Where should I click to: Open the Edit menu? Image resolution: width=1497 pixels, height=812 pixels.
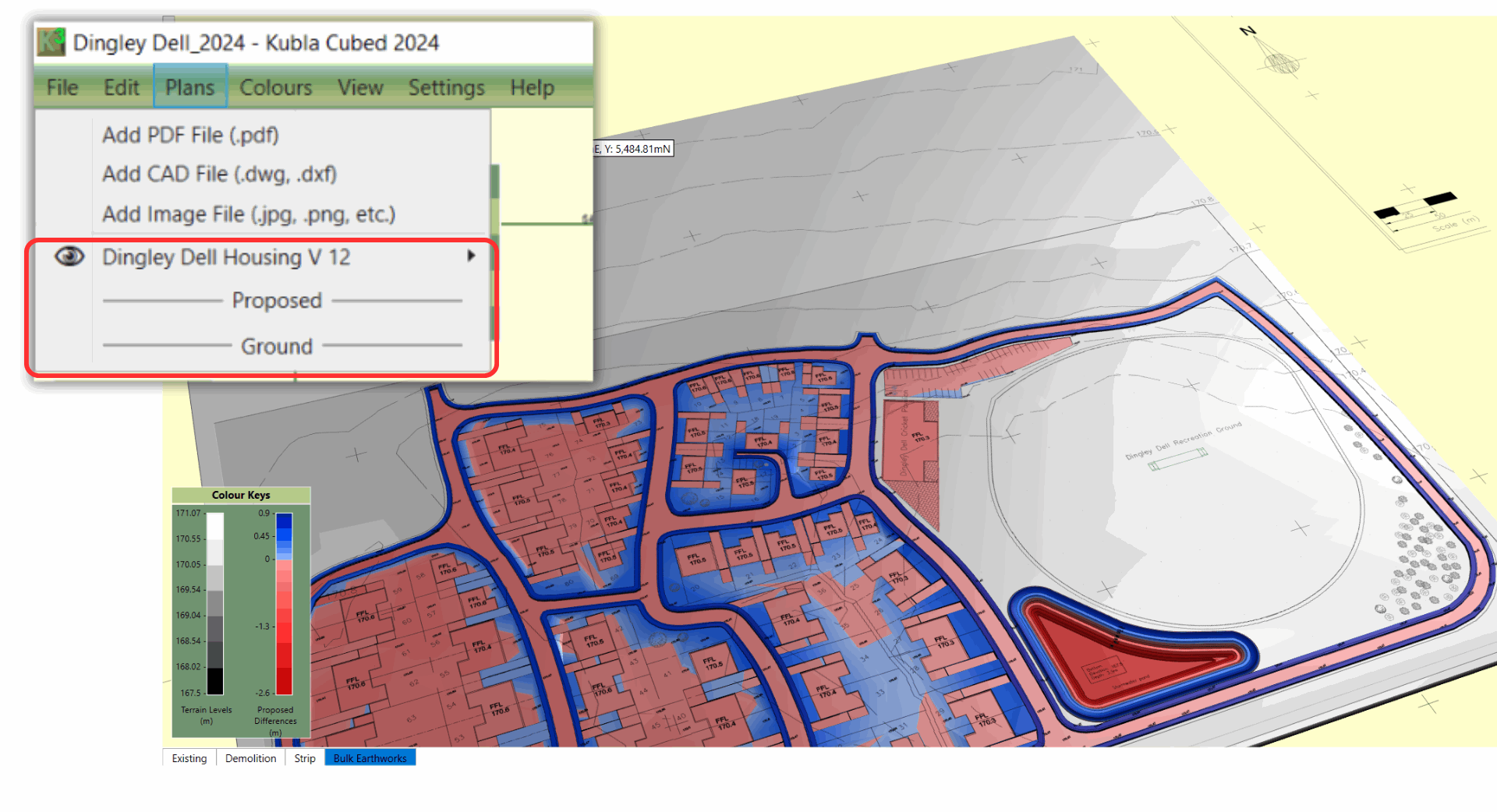pos(122,87)
